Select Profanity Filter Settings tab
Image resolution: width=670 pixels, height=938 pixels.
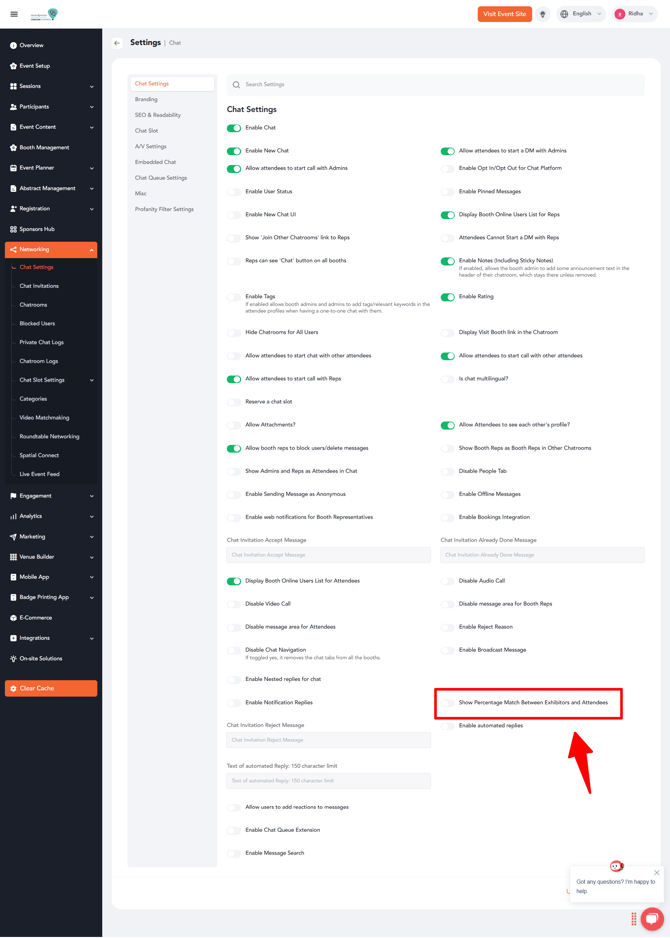point(164,209)
